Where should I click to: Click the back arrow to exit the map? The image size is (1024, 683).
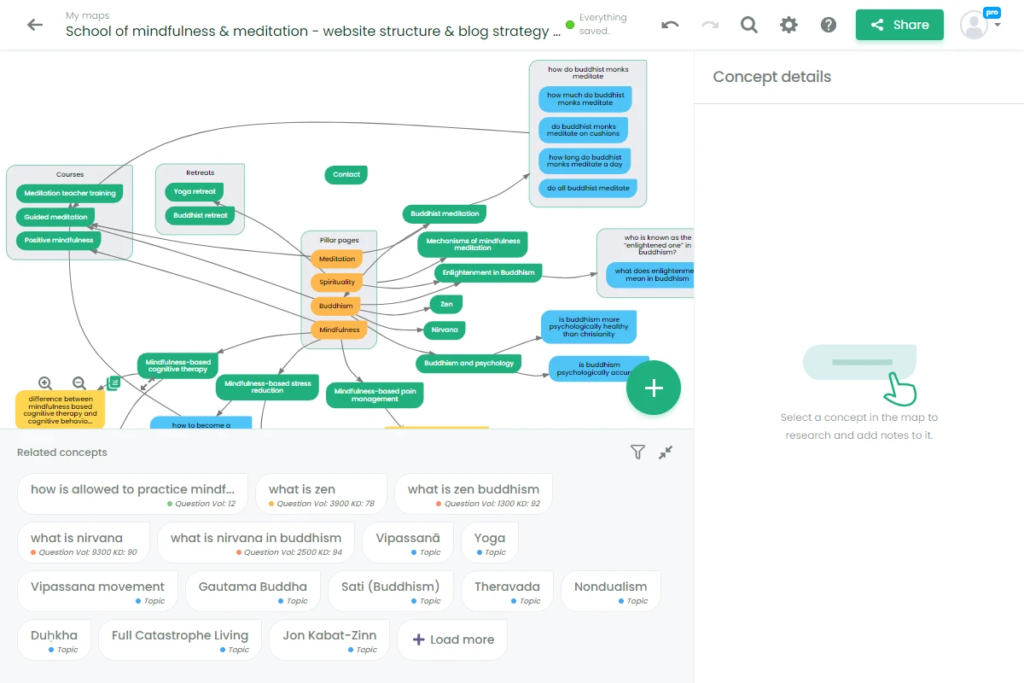click(34, 25)
